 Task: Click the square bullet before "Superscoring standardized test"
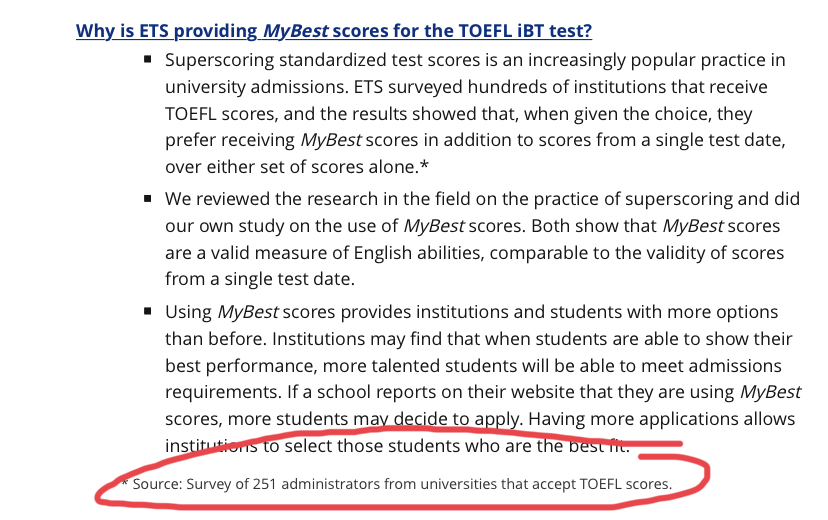[x=148, y=59]
